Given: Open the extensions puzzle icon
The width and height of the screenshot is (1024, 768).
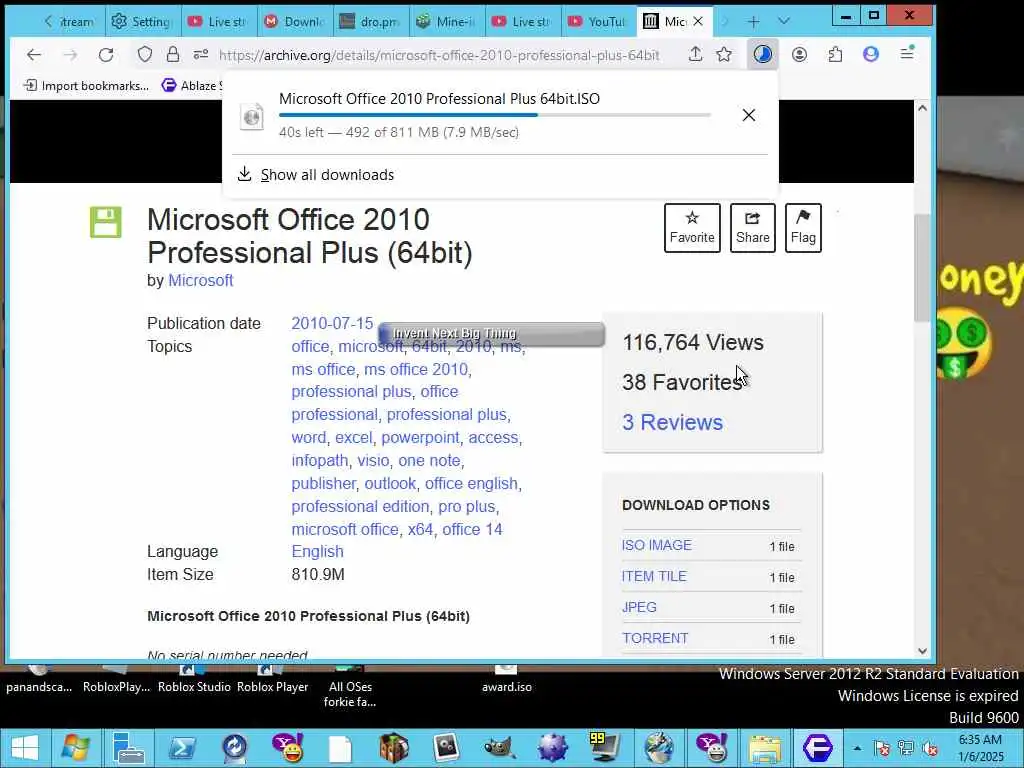Looking at the screenshot, I should 835,55.
